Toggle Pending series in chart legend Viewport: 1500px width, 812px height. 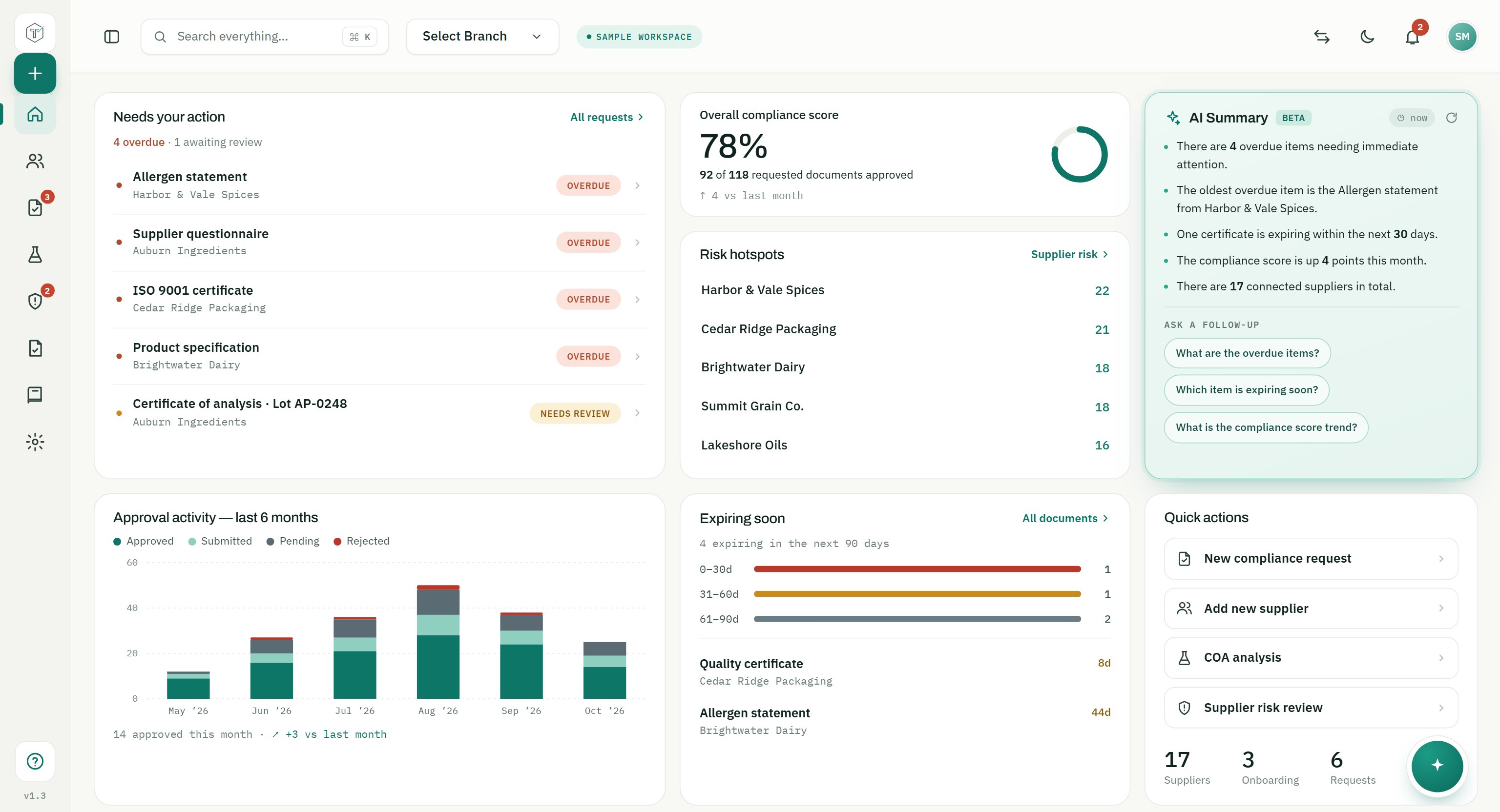tap(293, 541)
